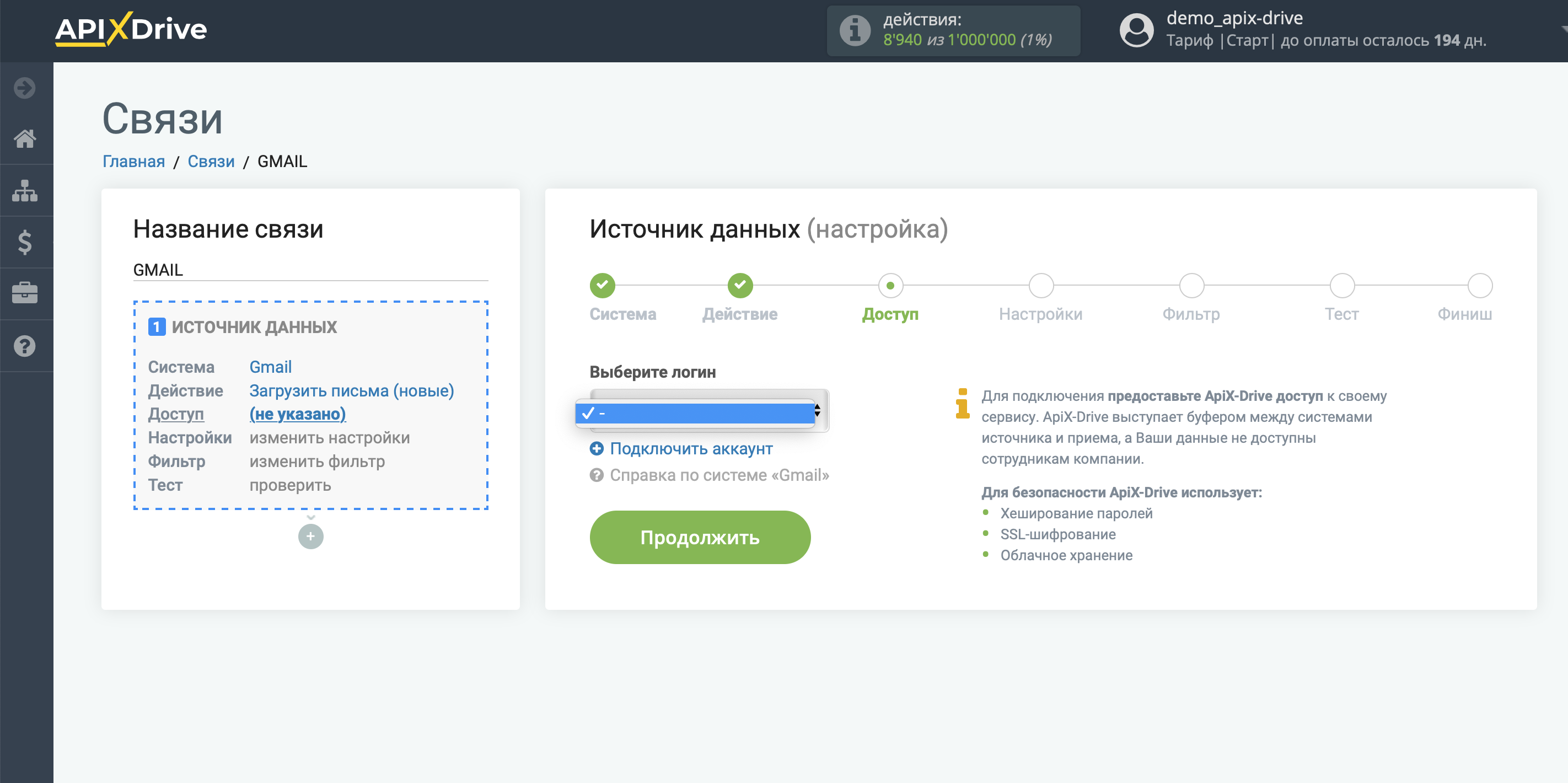
Task: Click the SSL-шифрование bullet item
Action: pyautogui.click(x=1057, y=534)
